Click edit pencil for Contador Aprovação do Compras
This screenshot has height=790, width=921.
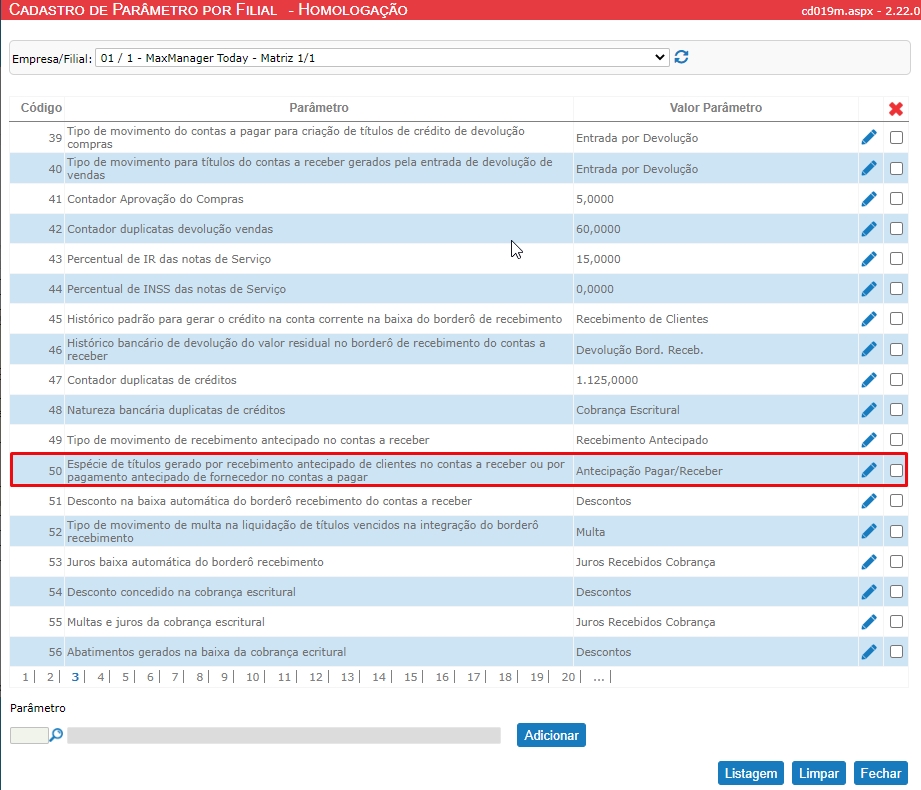pos(869,199)
